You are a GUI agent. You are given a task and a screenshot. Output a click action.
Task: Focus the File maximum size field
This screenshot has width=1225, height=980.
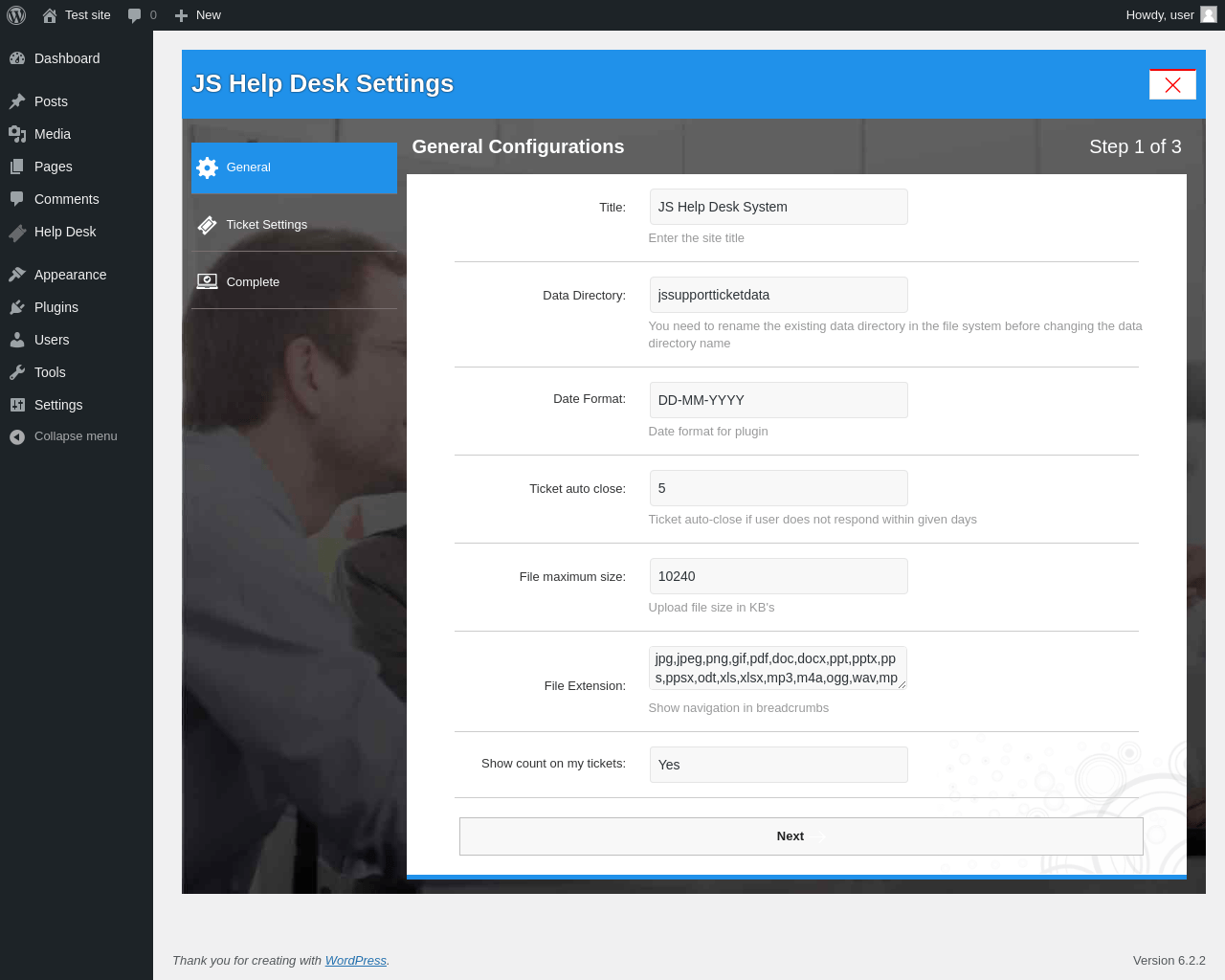coord(778,576)
